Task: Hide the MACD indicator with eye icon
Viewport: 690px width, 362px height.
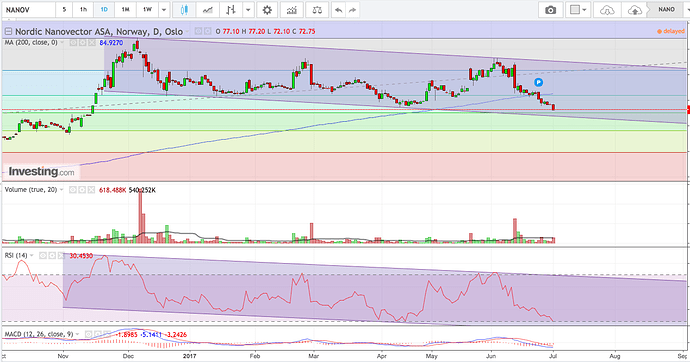Action: (x=88, y=334)
